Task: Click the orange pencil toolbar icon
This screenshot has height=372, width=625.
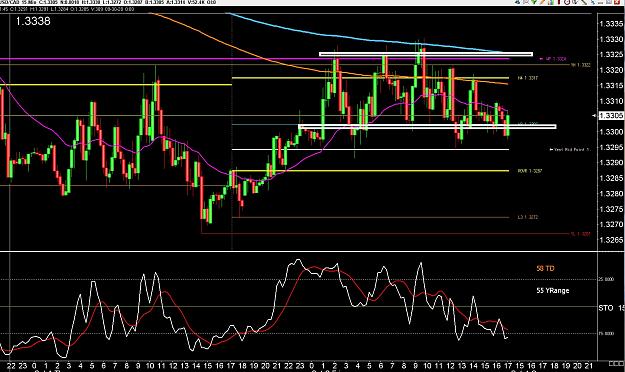Action: 542,2
